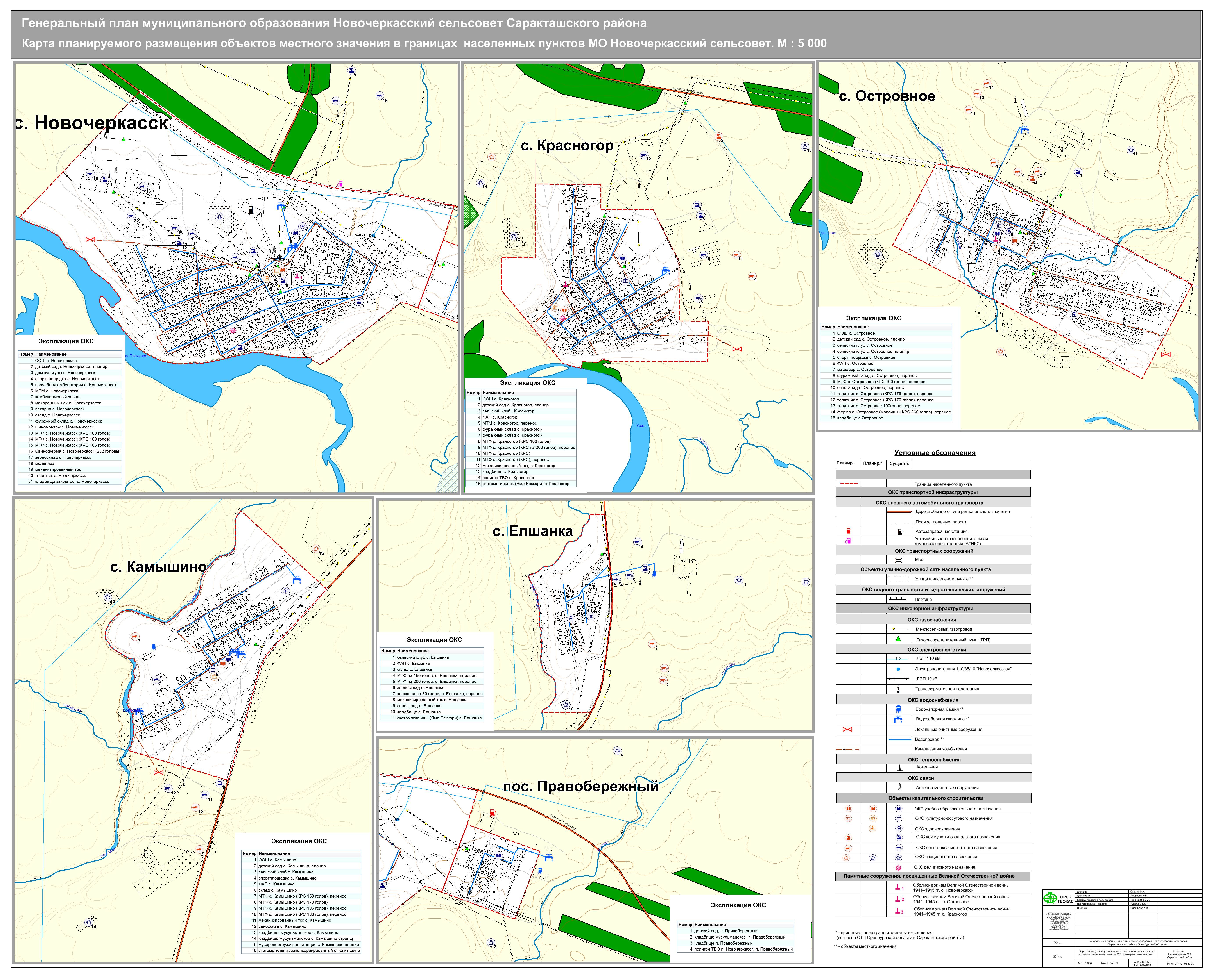Viewport: 1209px width, 980px height.
Task: Click 'зерносклад с. Елшанка' table row
Action: coord(432,688)
